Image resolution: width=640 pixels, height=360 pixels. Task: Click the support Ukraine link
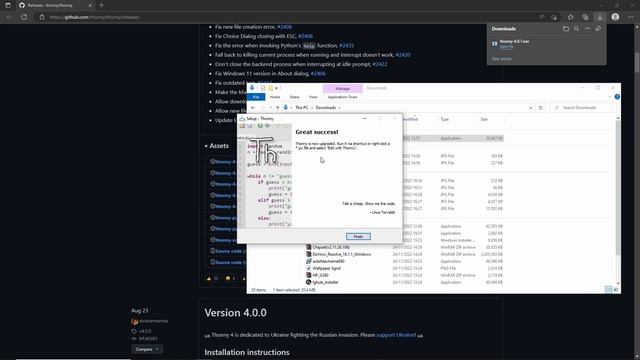pos(396,335)
